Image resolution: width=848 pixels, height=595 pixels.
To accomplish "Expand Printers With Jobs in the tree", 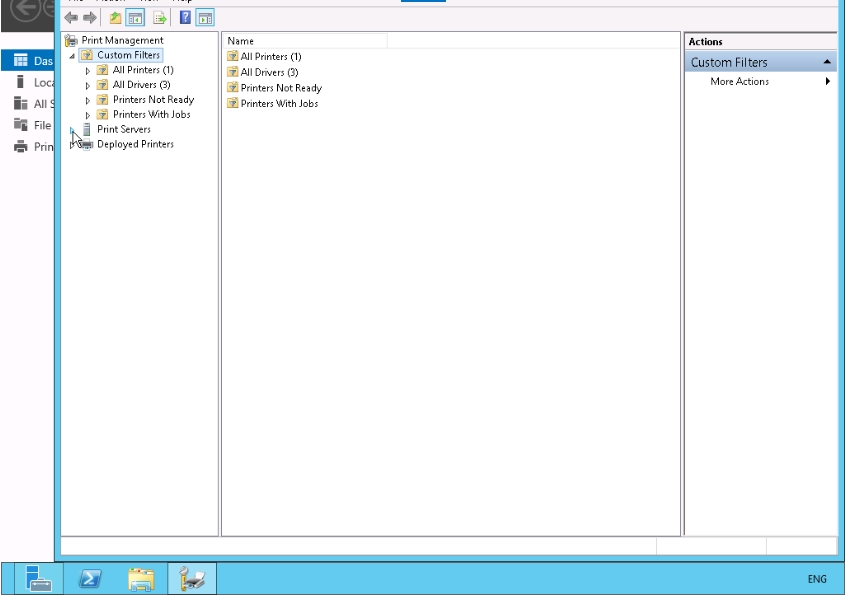I will pos(88,115).
